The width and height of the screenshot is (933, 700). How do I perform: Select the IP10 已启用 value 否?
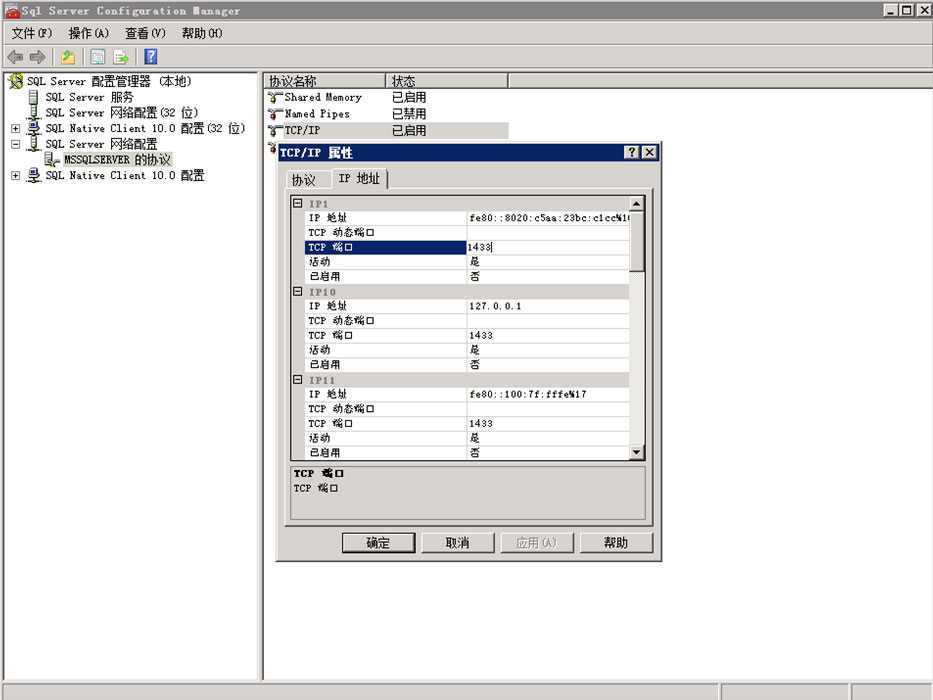click(x=547, y=364)
